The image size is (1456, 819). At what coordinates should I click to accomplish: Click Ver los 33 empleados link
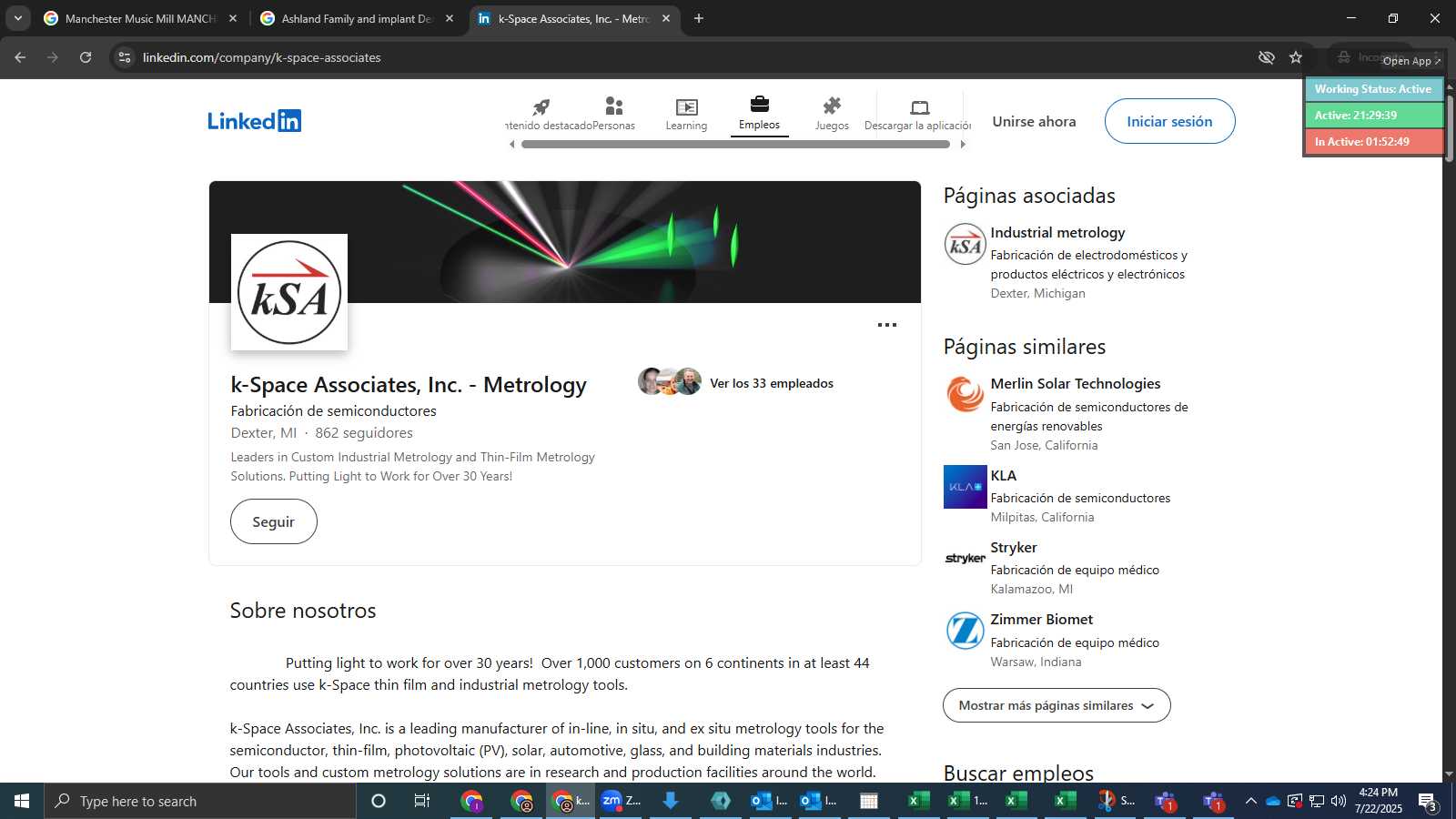772,383
